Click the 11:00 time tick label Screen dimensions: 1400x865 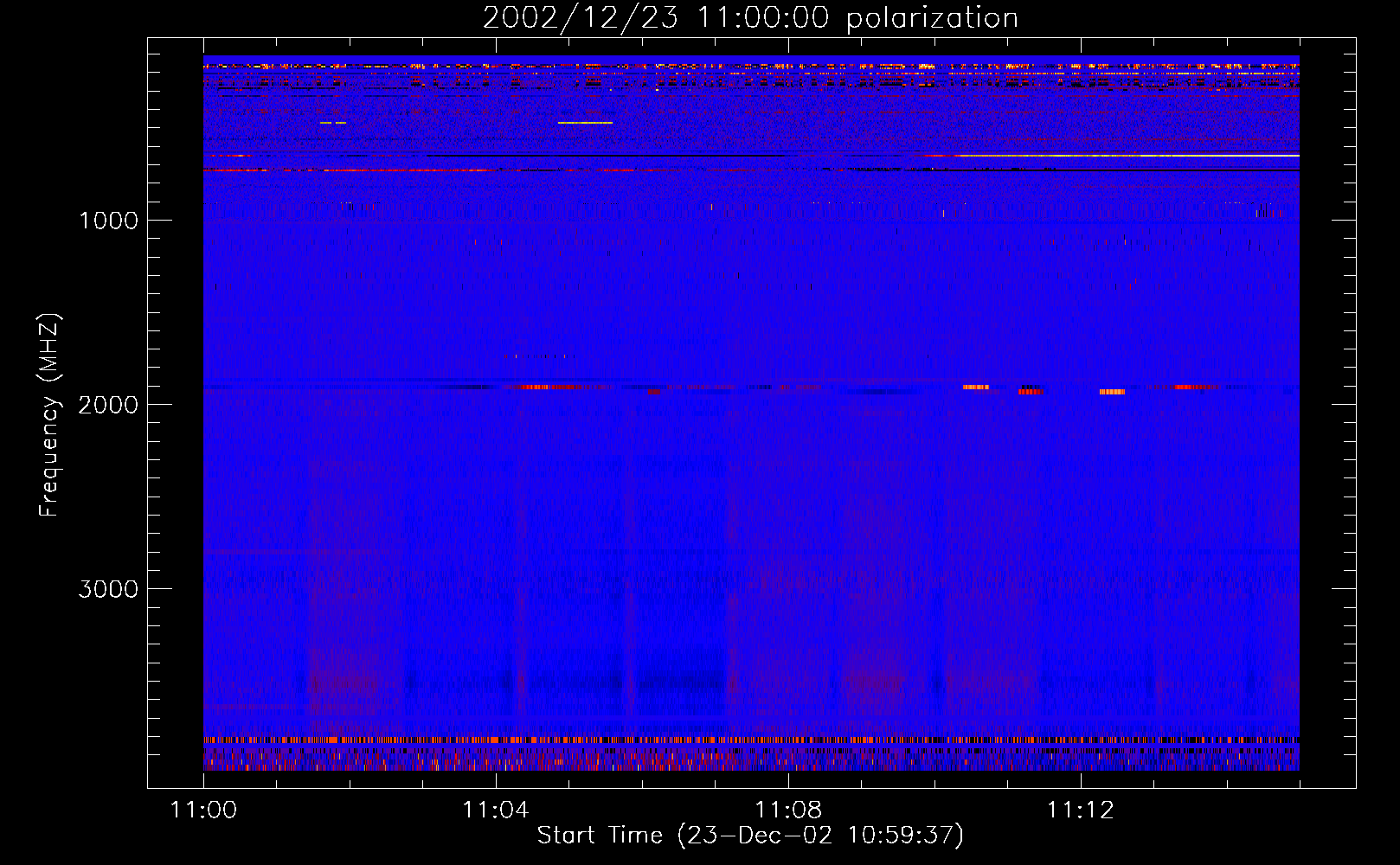click(203, 811)
